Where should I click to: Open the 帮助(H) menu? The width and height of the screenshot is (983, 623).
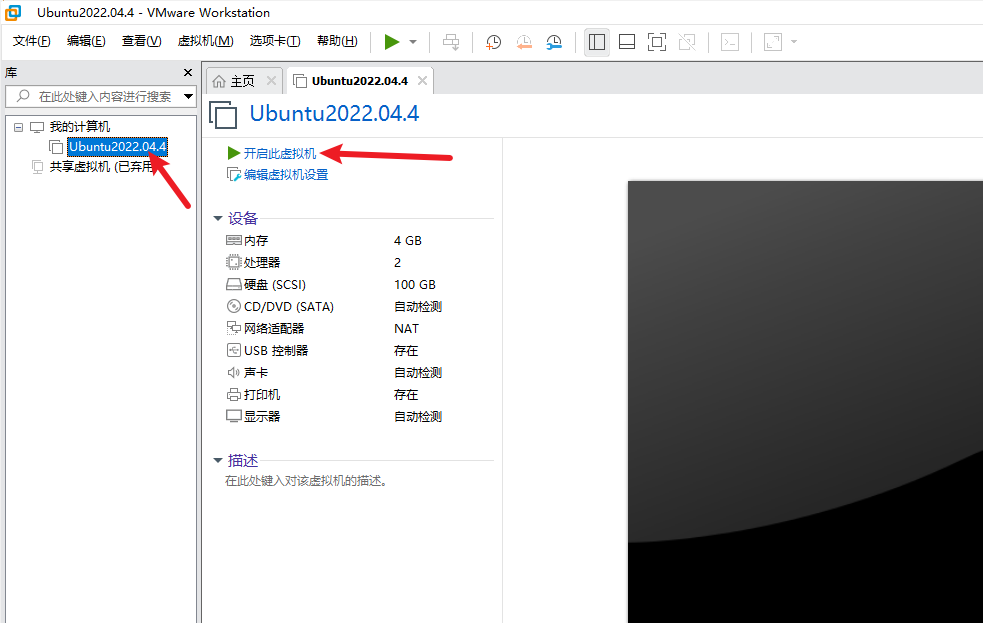337,41
